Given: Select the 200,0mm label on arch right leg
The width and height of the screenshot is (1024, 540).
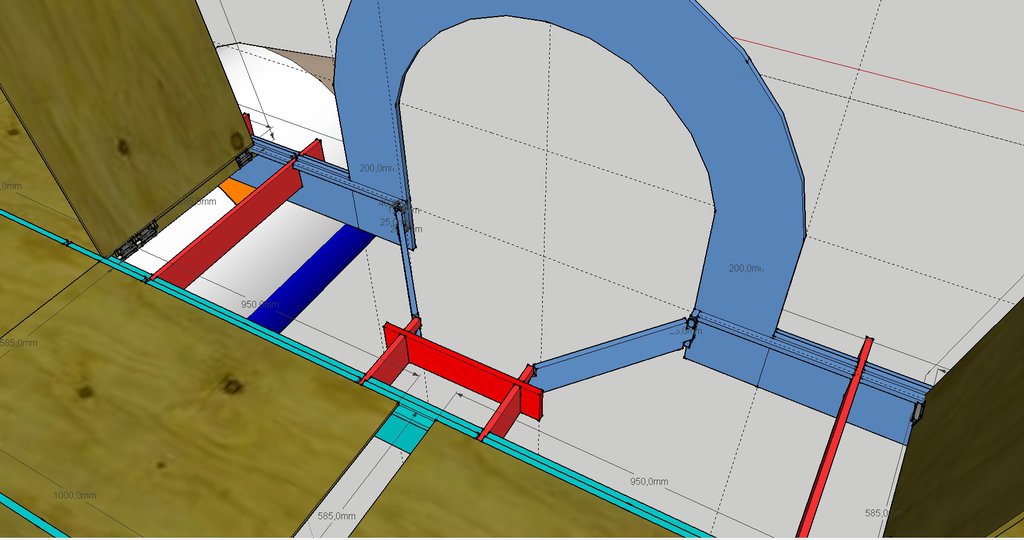Looking at the screenshot, I should point(746,269).
